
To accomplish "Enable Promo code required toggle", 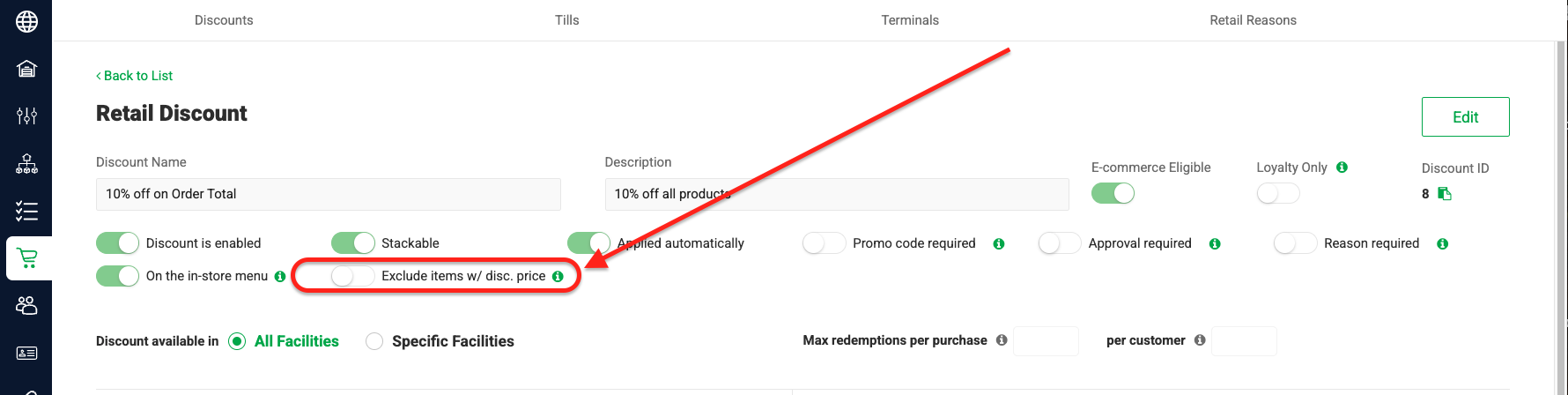I will (824, 243).
